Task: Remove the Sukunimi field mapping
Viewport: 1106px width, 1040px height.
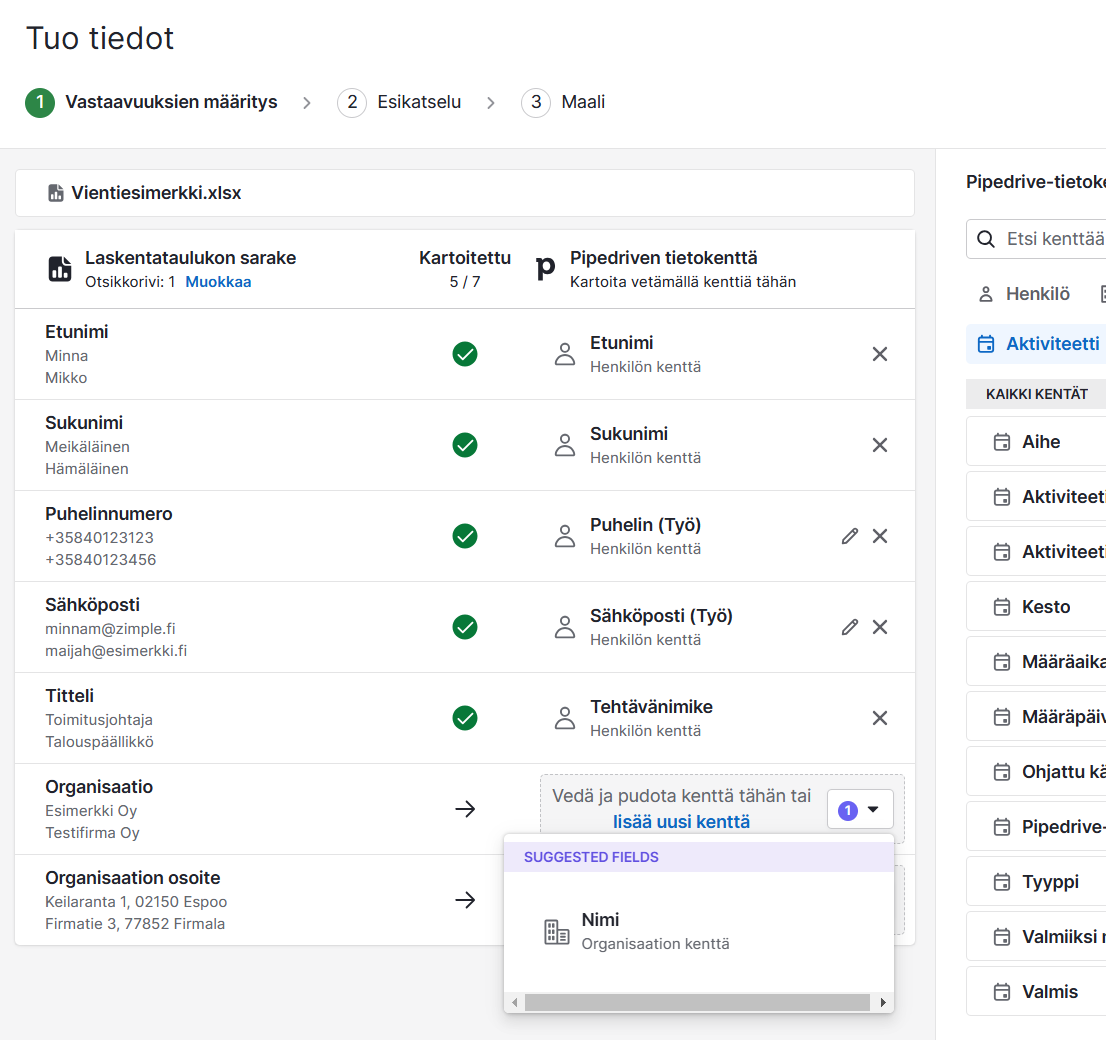Action: [x=880, y=445]
